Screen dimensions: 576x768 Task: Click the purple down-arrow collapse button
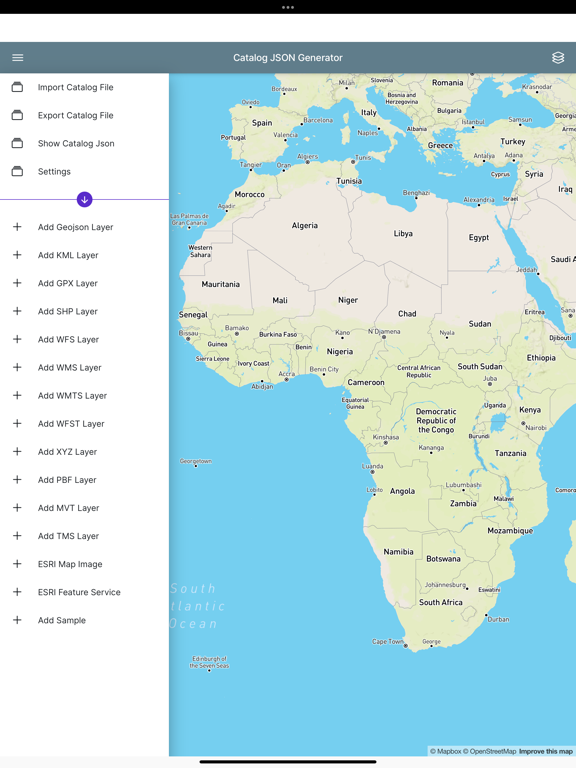tap(84, 199)
